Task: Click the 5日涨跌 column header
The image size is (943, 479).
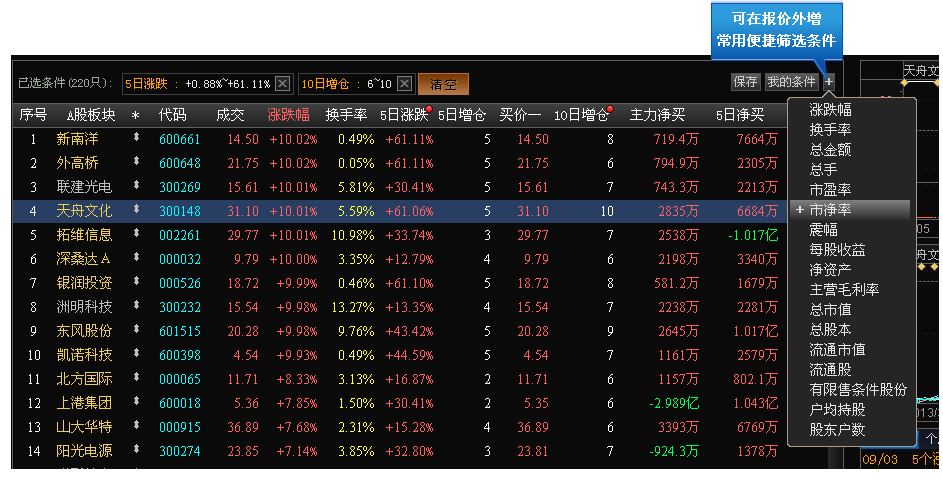Action: [x=404, y=114]
